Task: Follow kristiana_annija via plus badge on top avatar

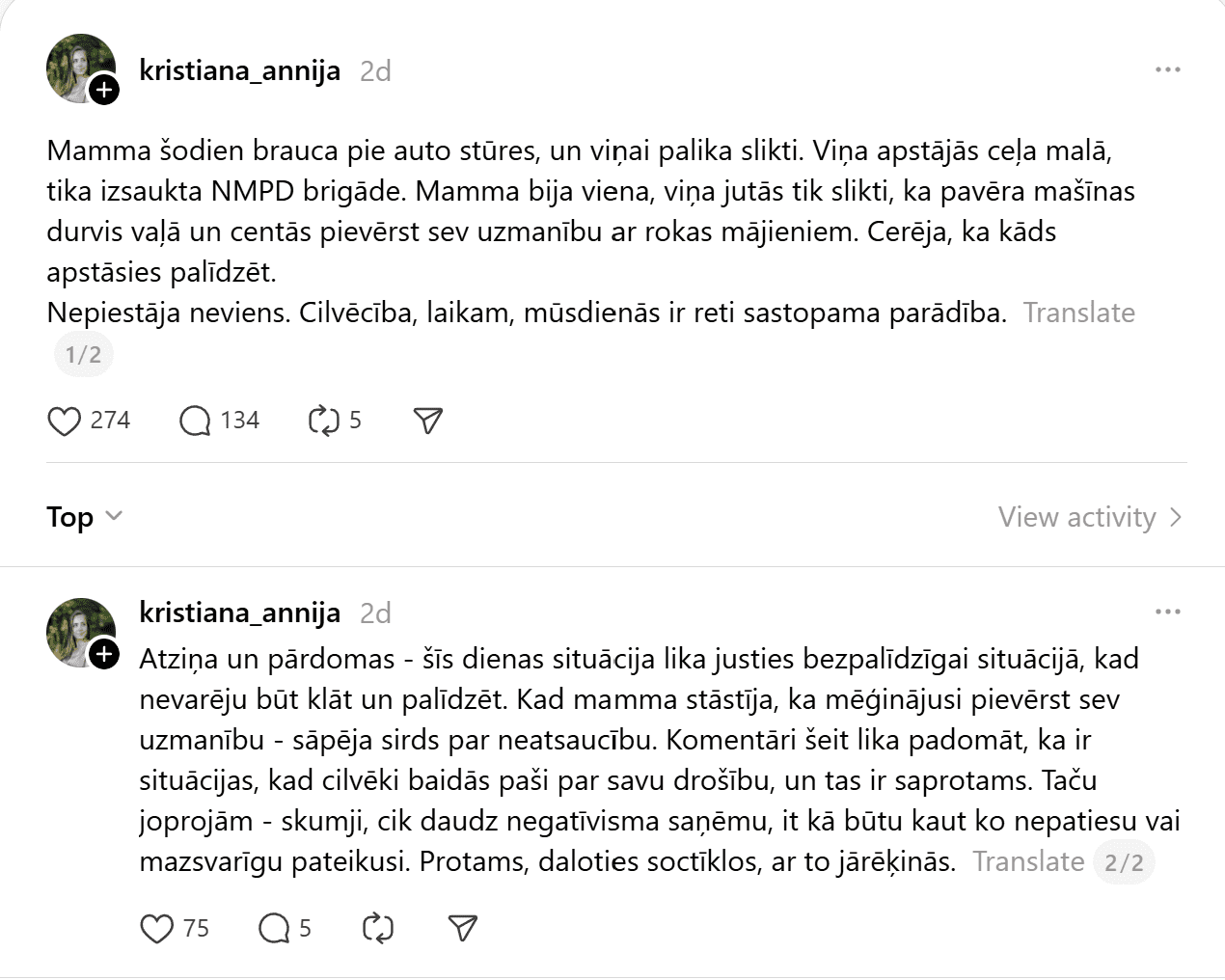Action: [103, 92]
